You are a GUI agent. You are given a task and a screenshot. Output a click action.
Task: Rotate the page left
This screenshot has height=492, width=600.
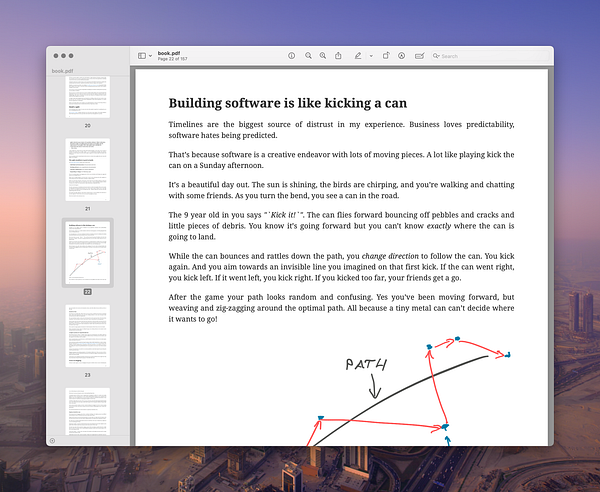pyautogui.click(x=386, y=56)
